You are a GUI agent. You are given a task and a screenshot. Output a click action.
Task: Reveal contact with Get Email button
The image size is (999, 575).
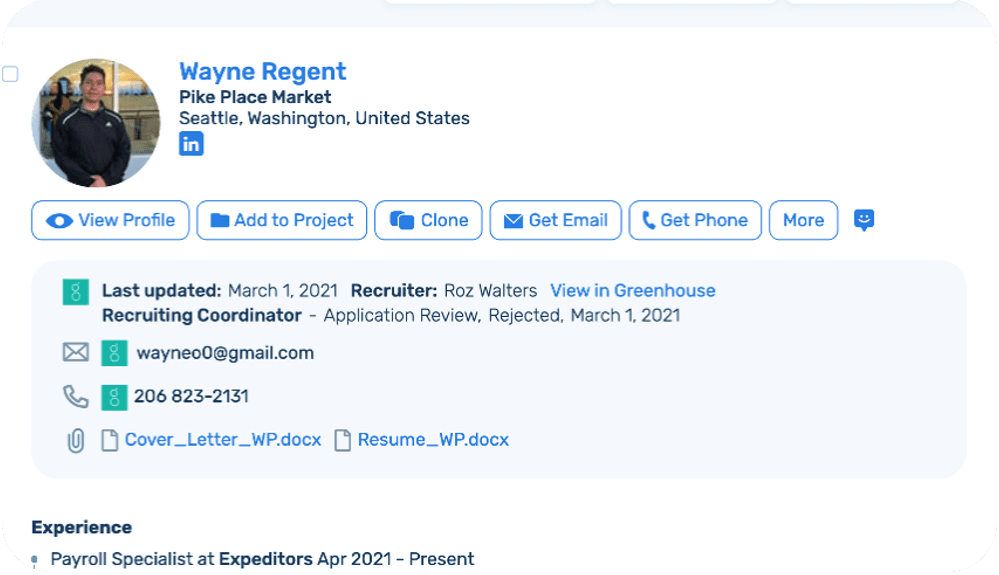(555, 220)
